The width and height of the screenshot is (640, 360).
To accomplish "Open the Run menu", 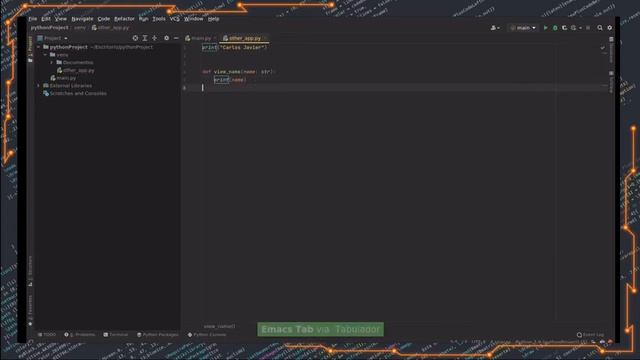I will click(143, 19).
